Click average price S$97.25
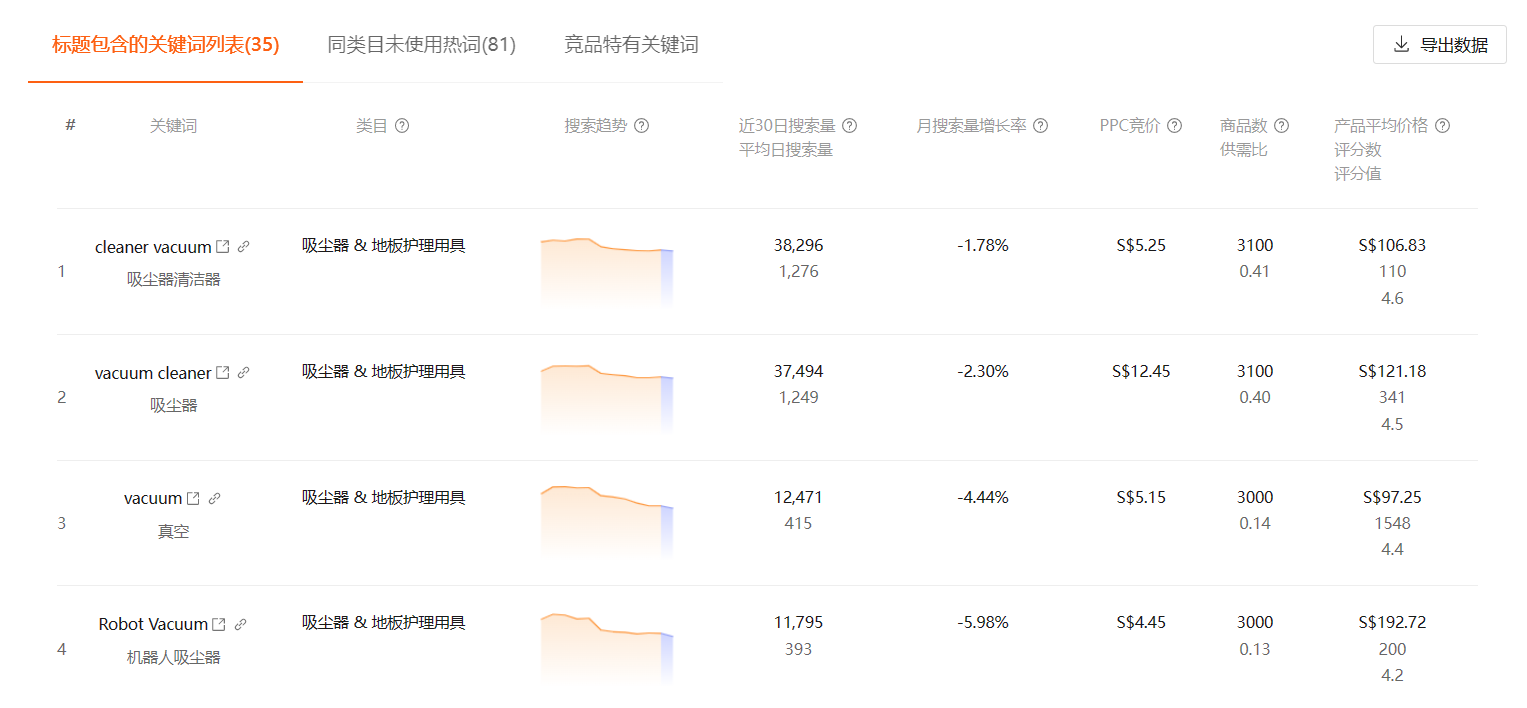This screenshot has height=708, width=1527. (x=1392, y=498)
